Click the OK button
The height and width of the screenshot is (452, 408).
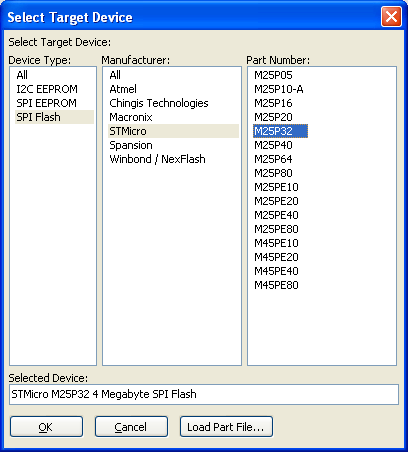46,426
